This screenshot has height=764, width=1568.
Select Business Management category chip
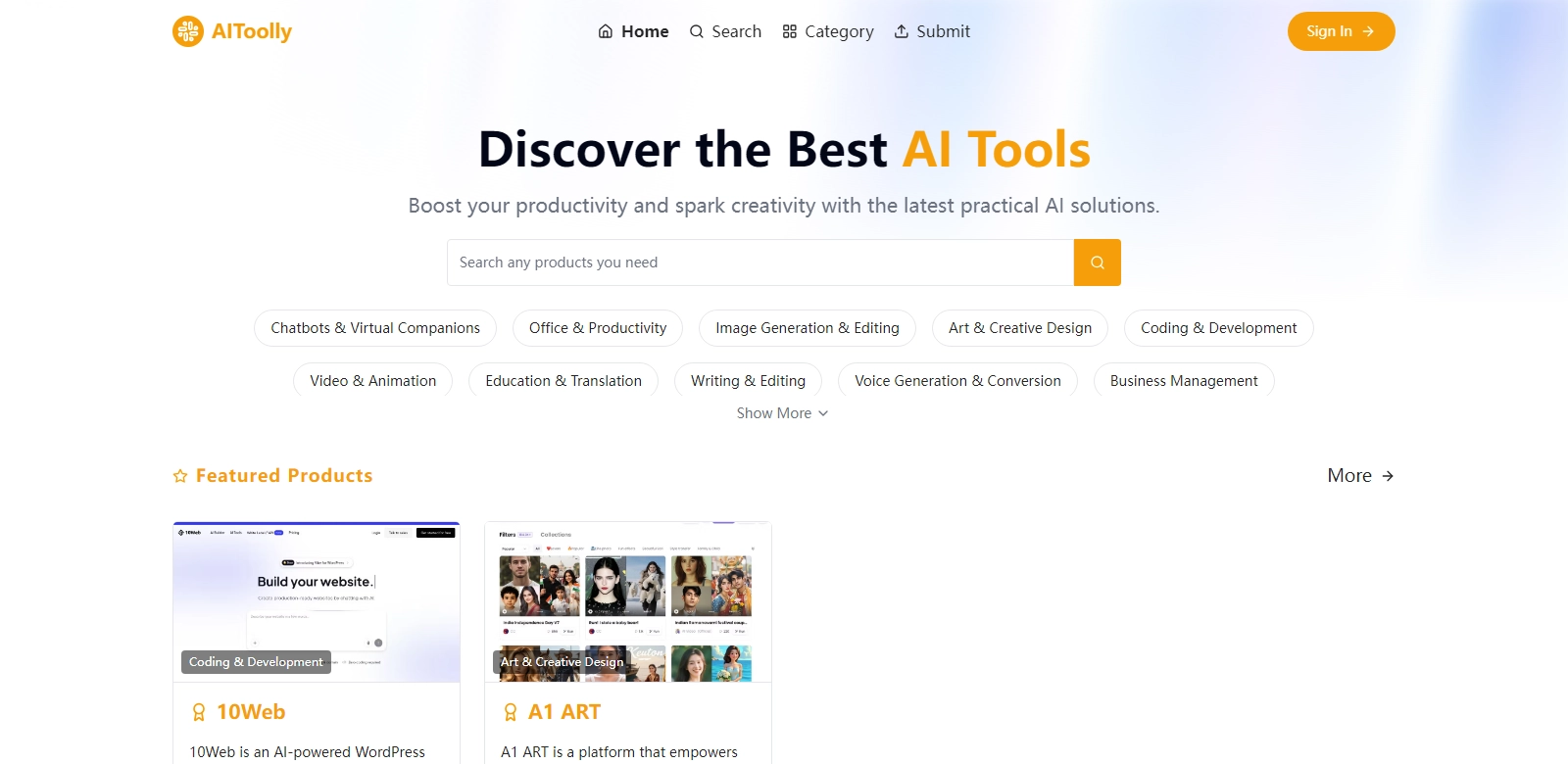pyautogui.click(x=1184, y=380)
